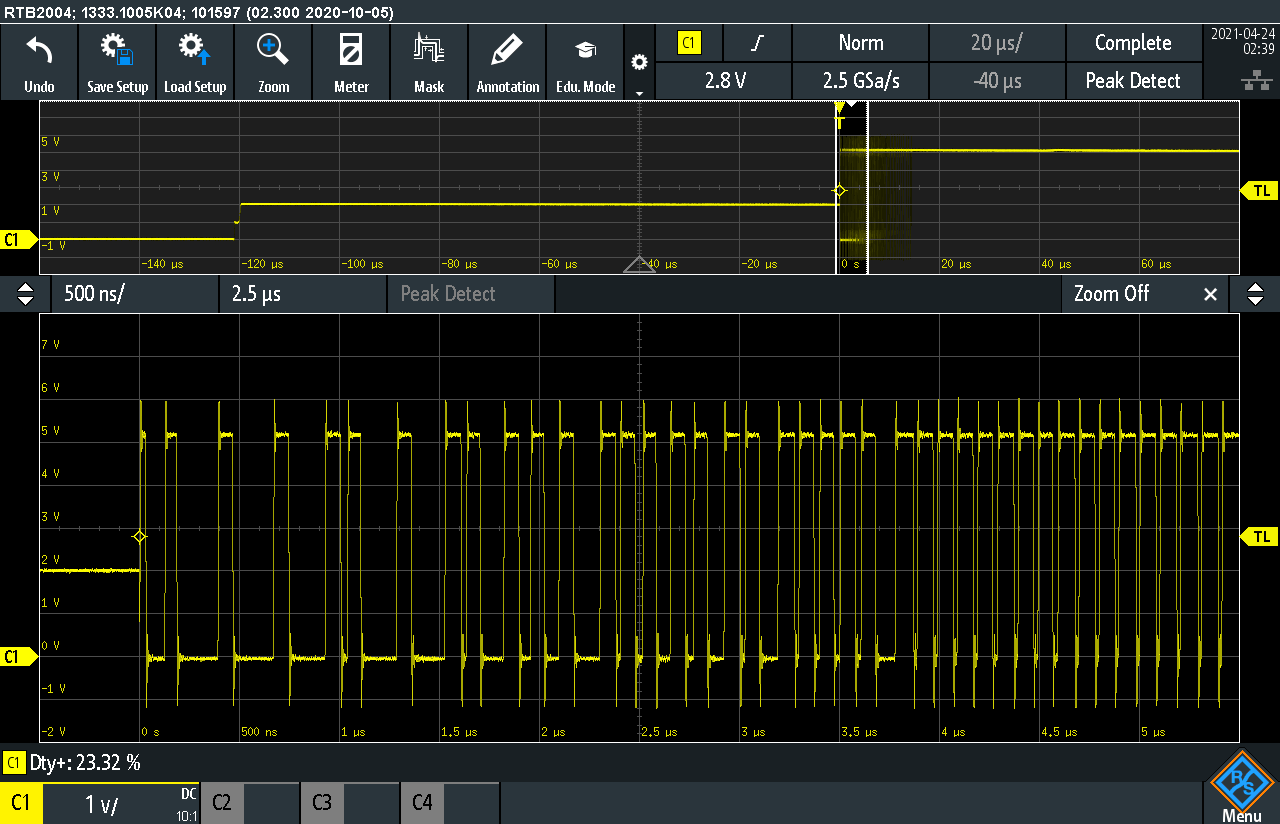Image resolution: width=1280 pixels, height=824 pixels.
Task: Adjust zoom scale 500 ns/ field
Action: coord(134,294)
